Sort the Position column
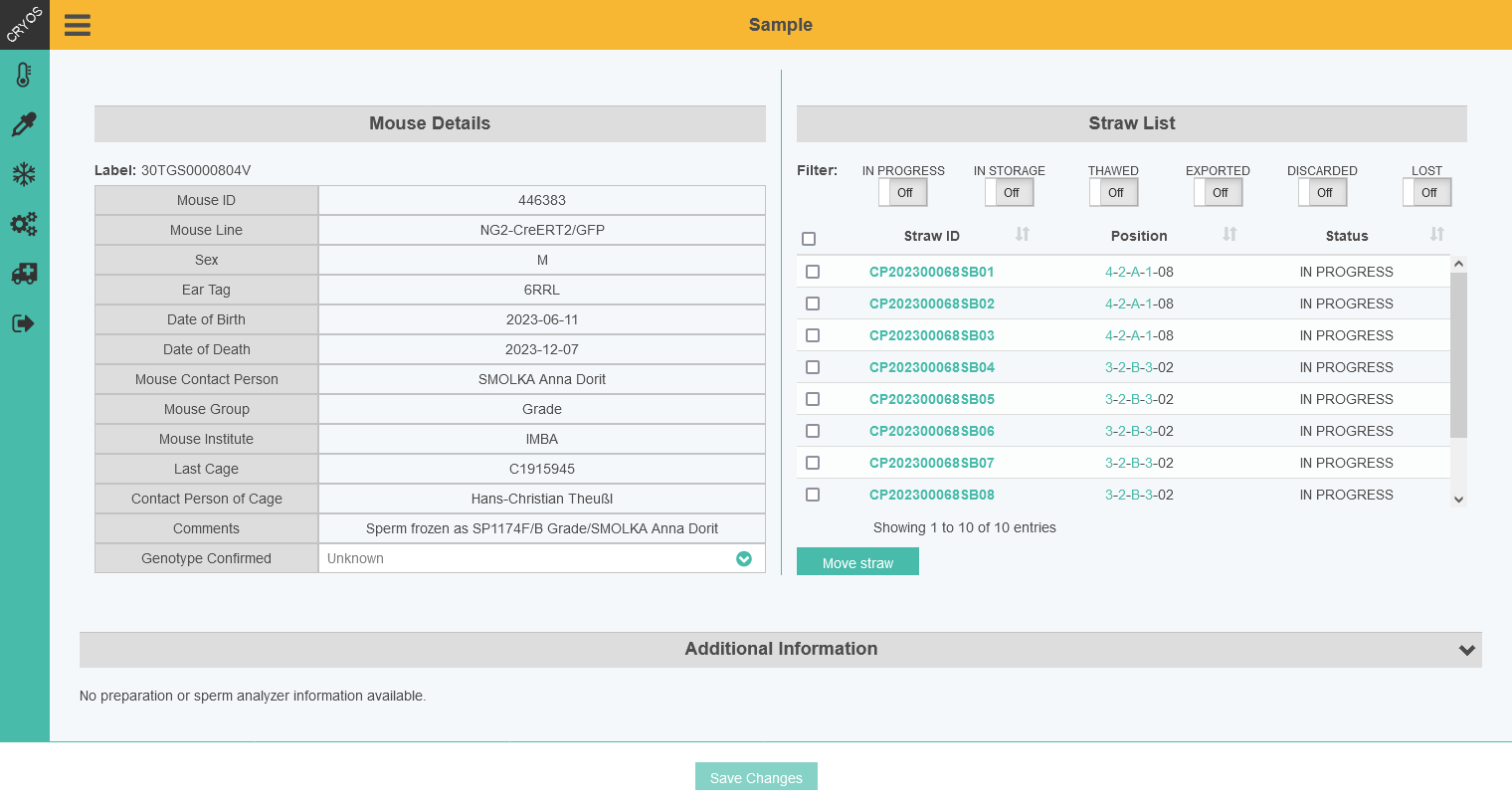 coord(1229,235)
